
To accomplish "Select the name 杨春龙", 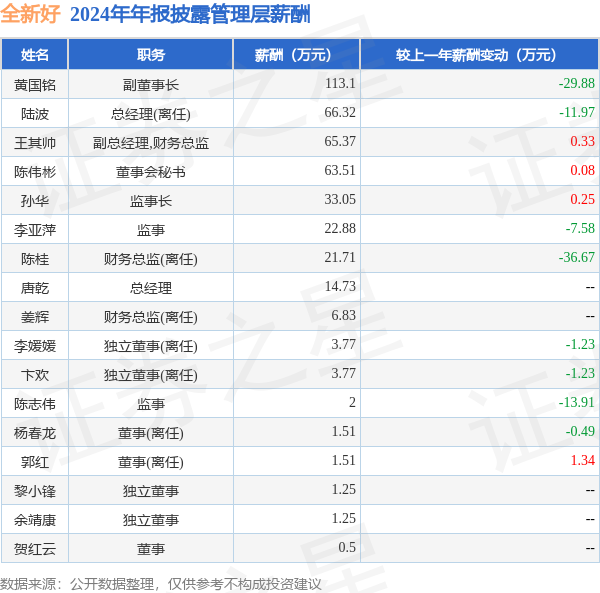I will [35, 433].
